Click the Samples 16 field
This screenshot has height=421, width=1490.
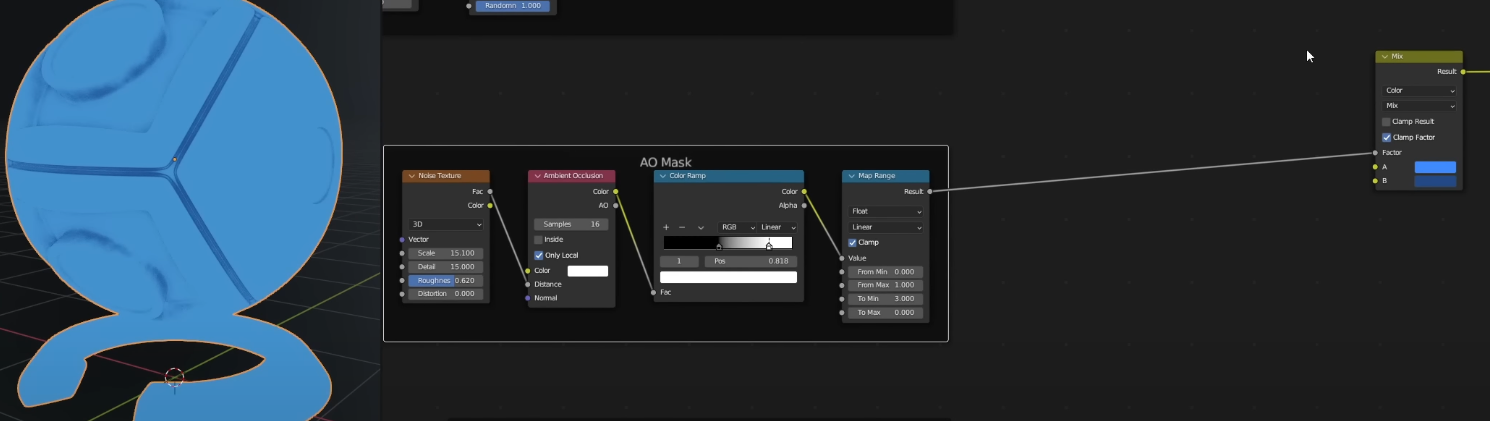[x=571, y=224]
